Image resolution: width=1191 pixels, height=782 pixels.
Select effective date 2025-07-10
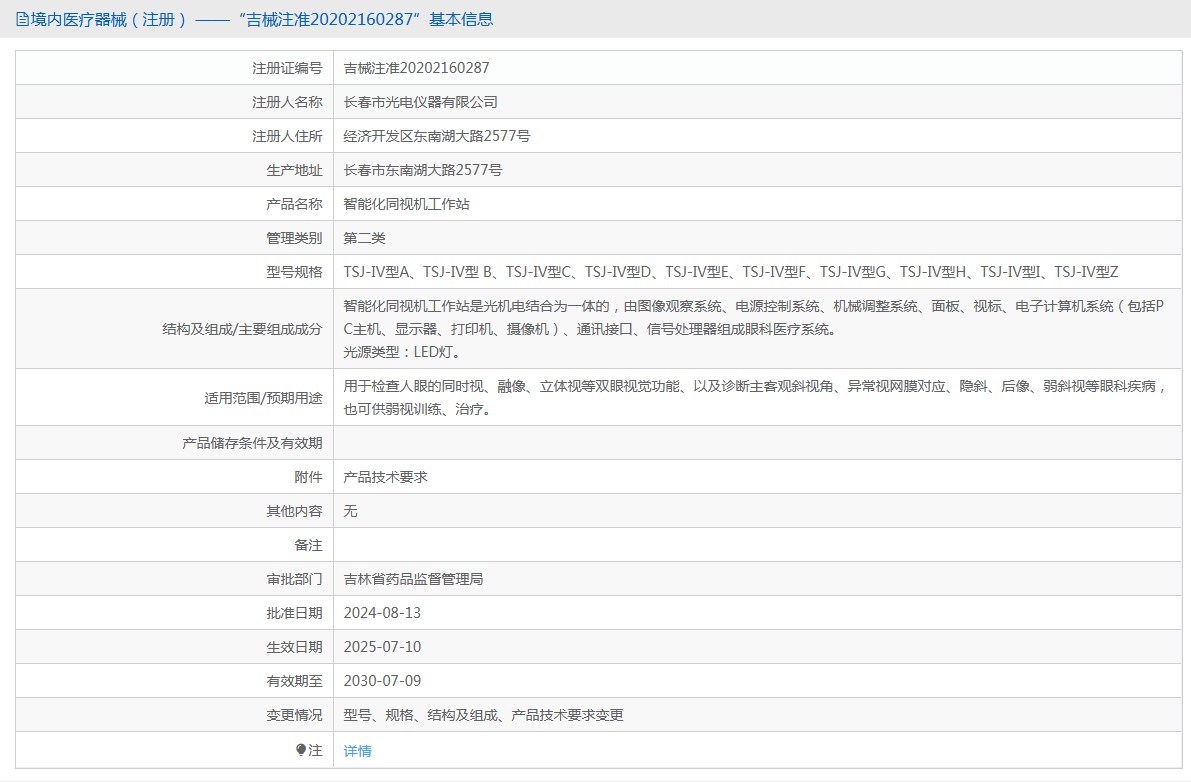pos(382,647)
